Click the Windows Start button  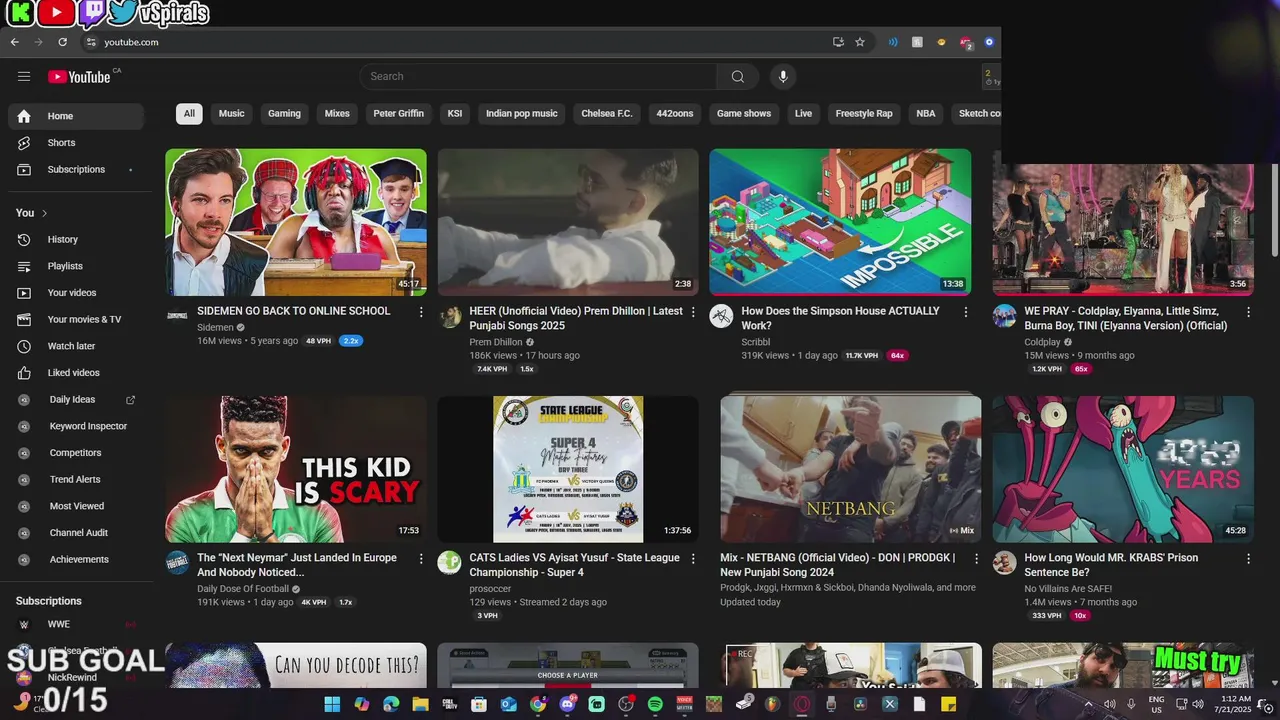pyautogui.click(x=332, y=704)
